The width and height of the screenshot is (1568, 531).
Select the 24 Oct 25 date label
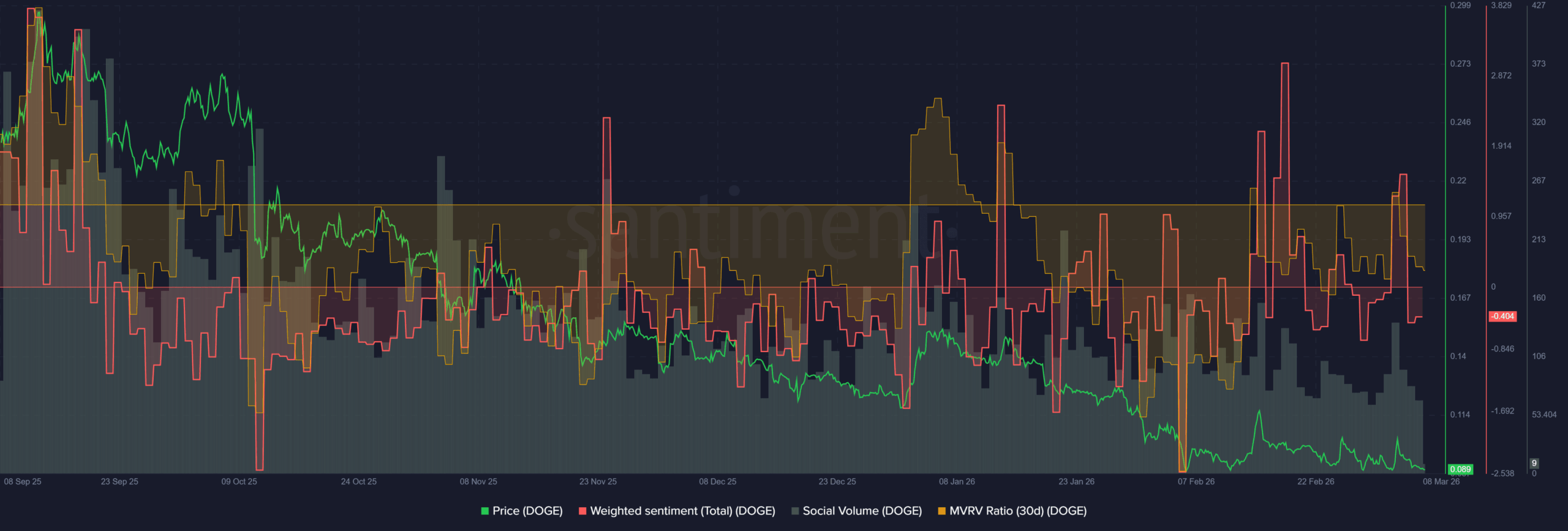[x=359, y=481]
